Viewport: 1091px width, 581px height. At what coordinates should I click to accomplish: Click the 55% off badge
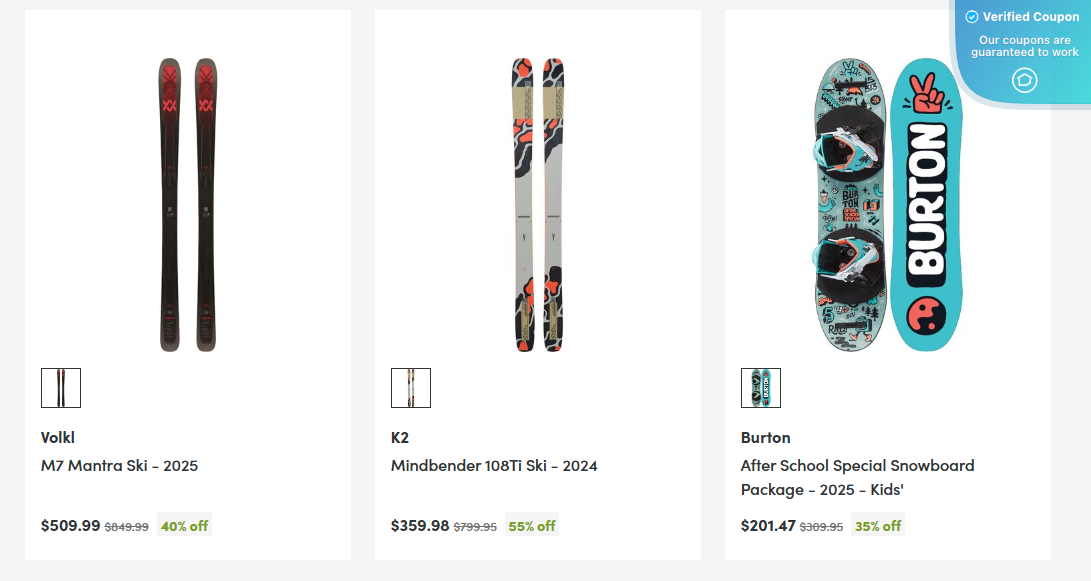pos(531,524)
